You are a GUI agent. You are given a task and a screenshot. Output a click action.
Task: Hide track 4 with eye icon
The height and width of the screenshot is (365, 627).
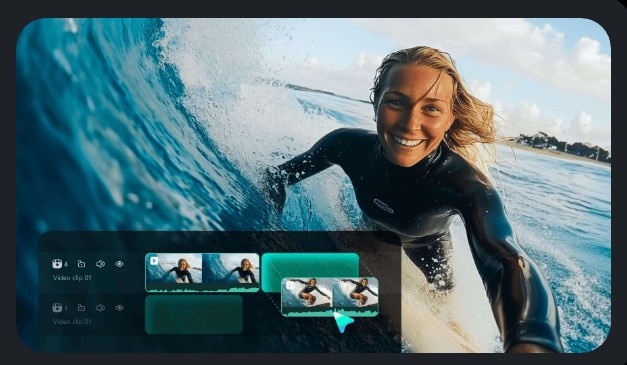pos(119,264)
